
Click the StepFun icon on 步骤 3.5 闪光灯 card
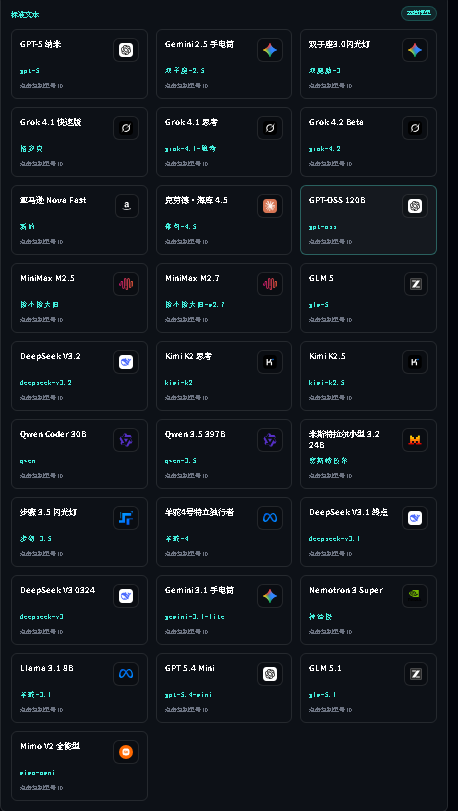pyautogui.click(x=126, y=518)
